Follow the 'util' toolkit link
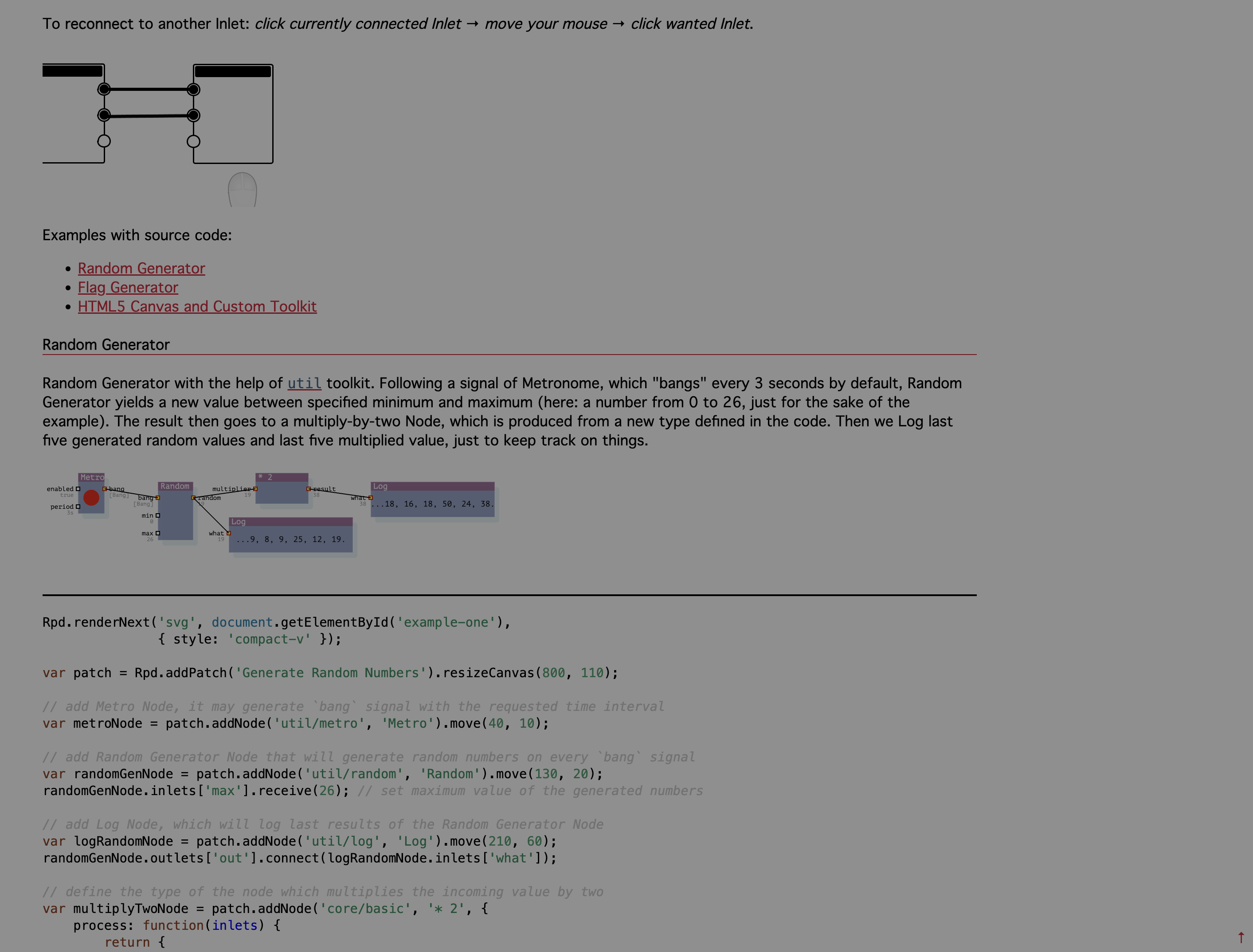The height and width of the screenshot is (952, 1253). (x=305, y=384)
